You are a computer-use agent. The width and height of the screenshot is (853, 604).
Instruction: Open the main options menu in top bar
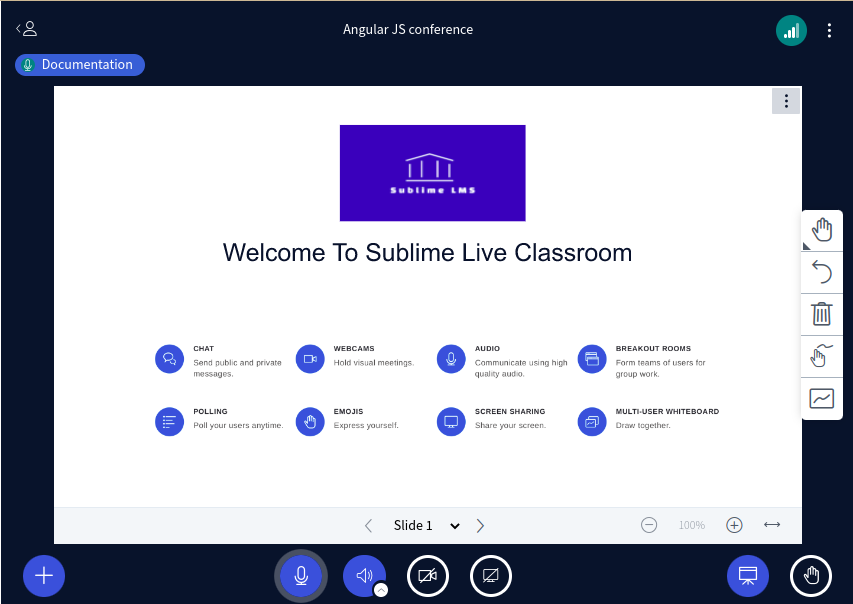pyautogui.click(x=829, y=30)
